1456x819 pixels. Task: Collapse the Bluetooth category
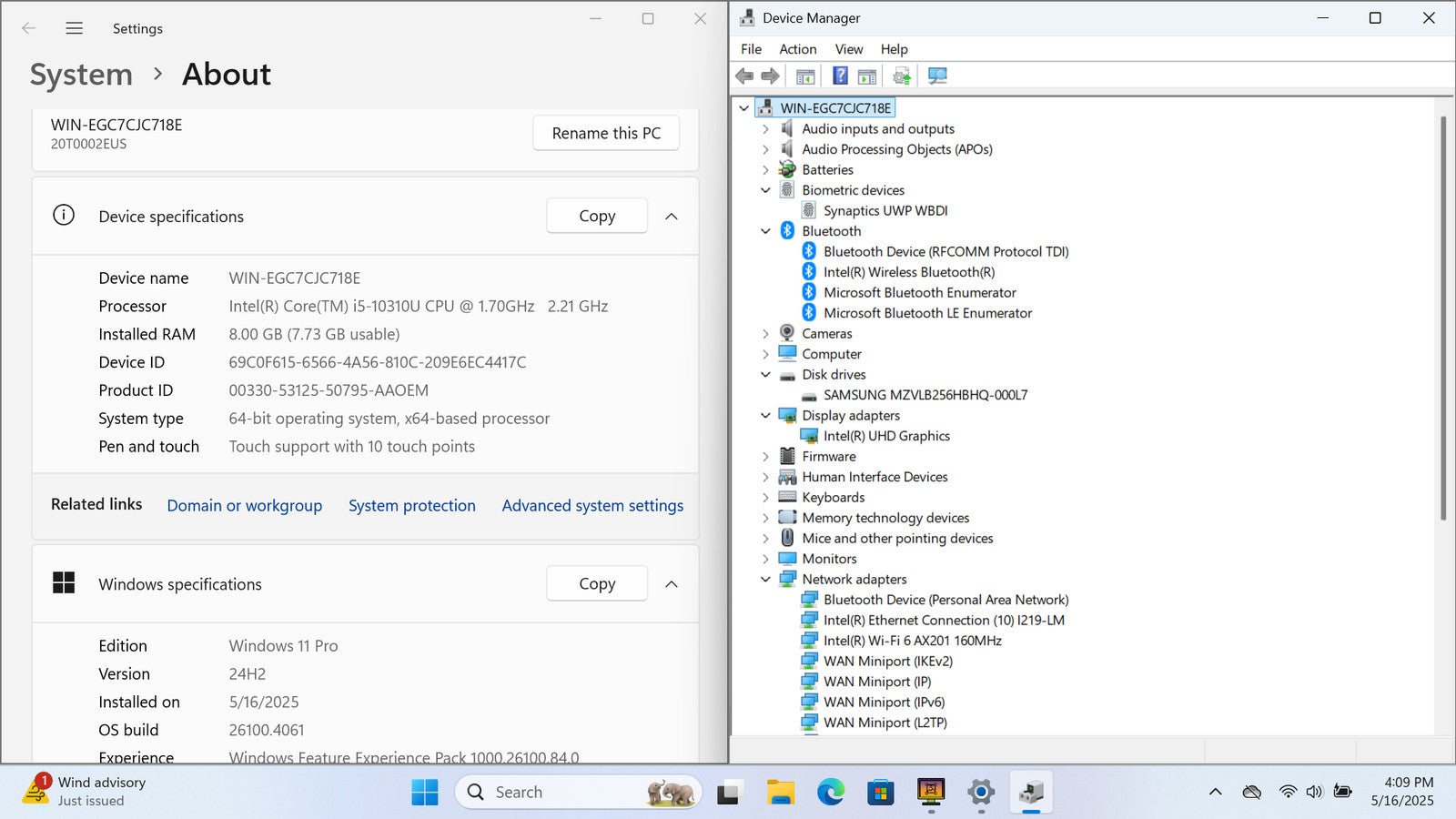(x=765, y=231)
